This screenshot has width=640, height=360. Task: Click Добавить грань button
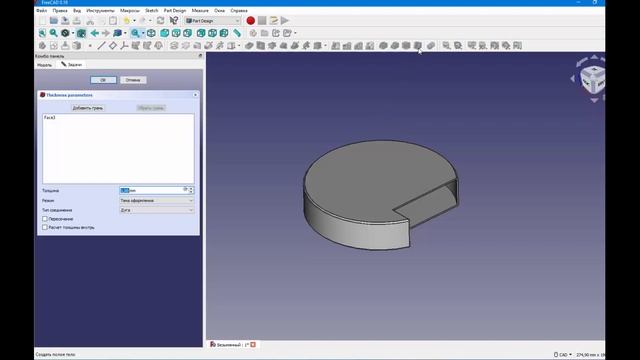(88, 108)
